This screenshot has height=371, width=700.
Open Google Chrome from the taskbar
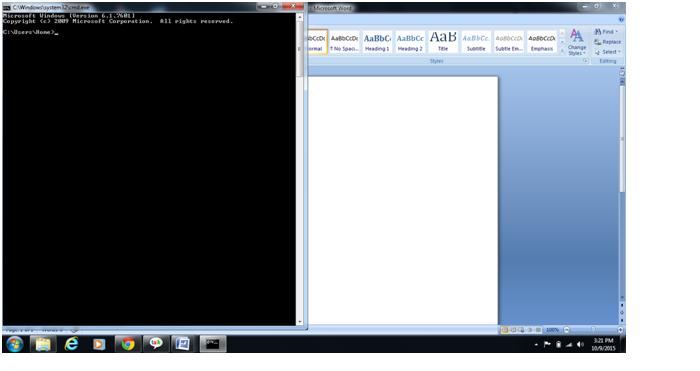(x=128, y=344)
